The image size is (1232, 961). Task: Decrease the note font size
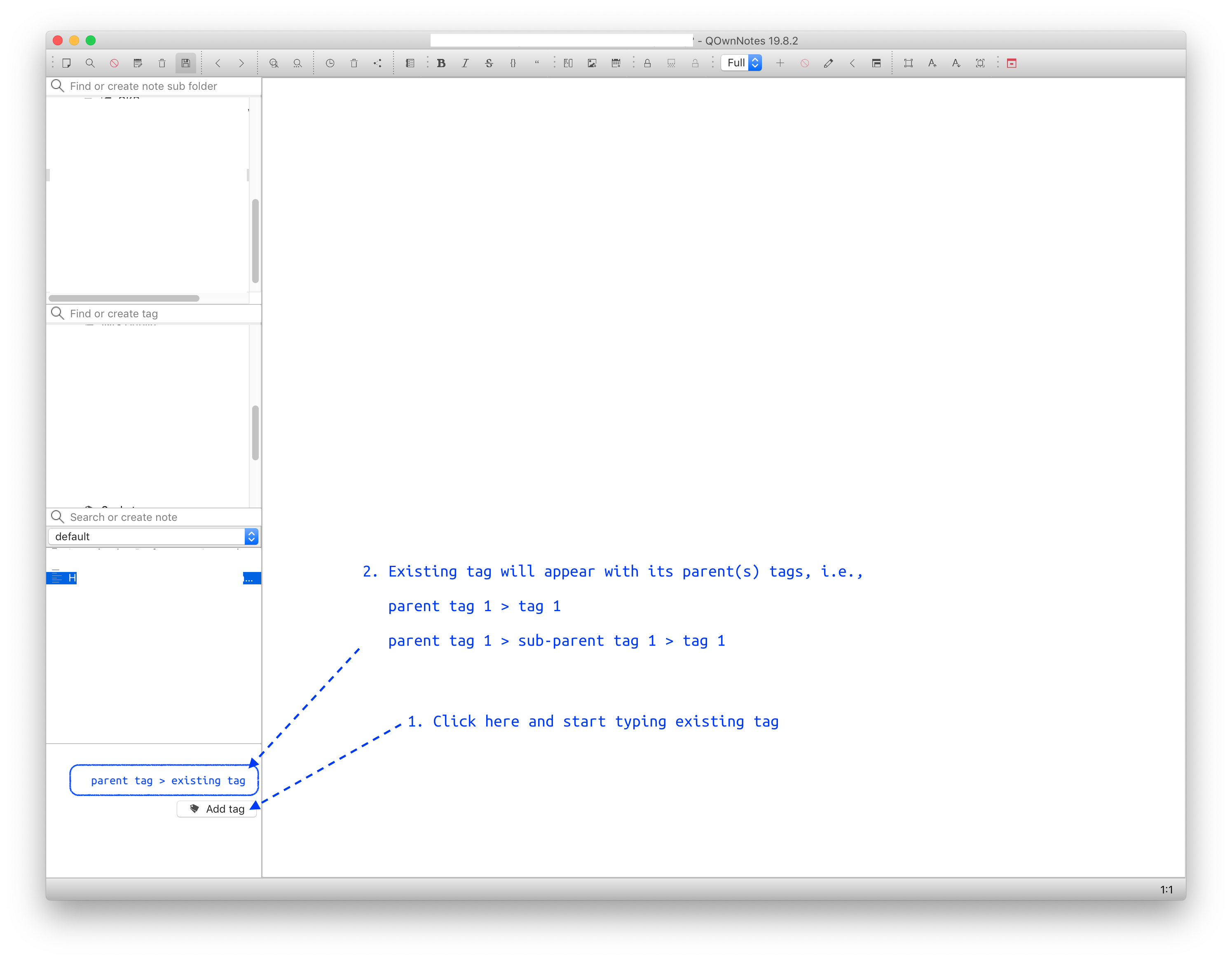click(956, 63)
